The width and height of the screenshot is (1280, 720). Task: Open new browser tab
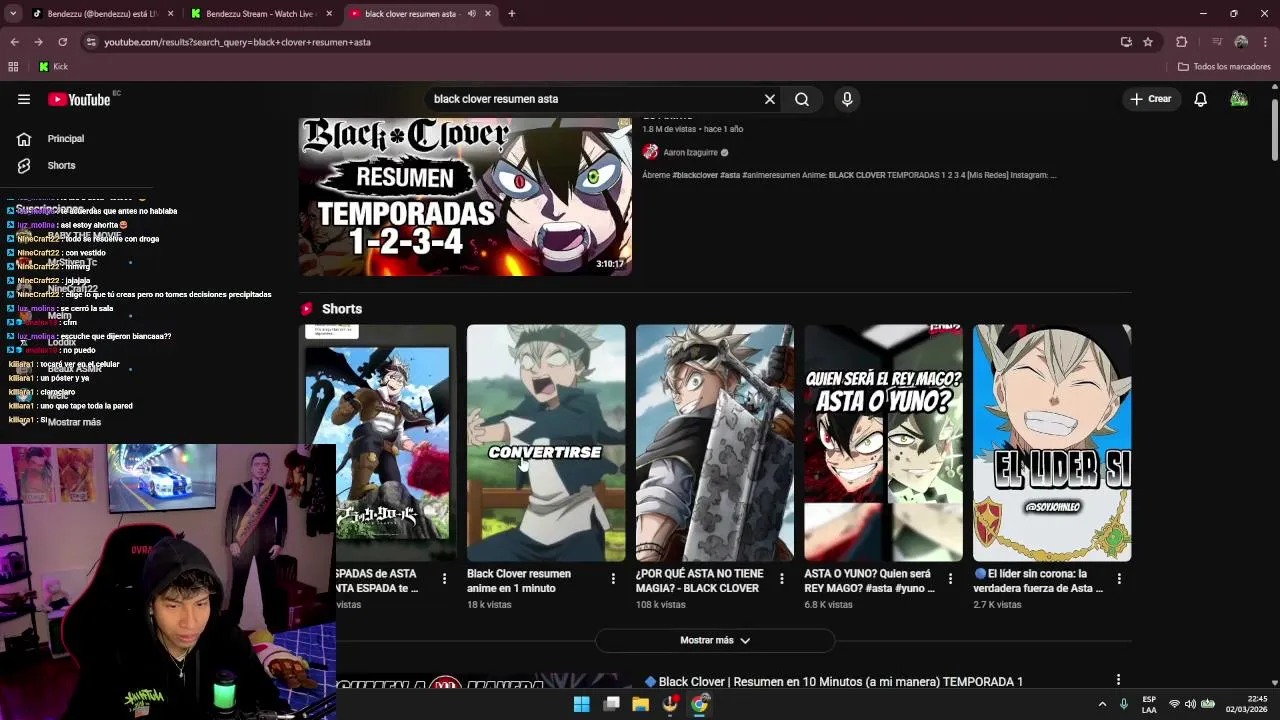(511, 14)
